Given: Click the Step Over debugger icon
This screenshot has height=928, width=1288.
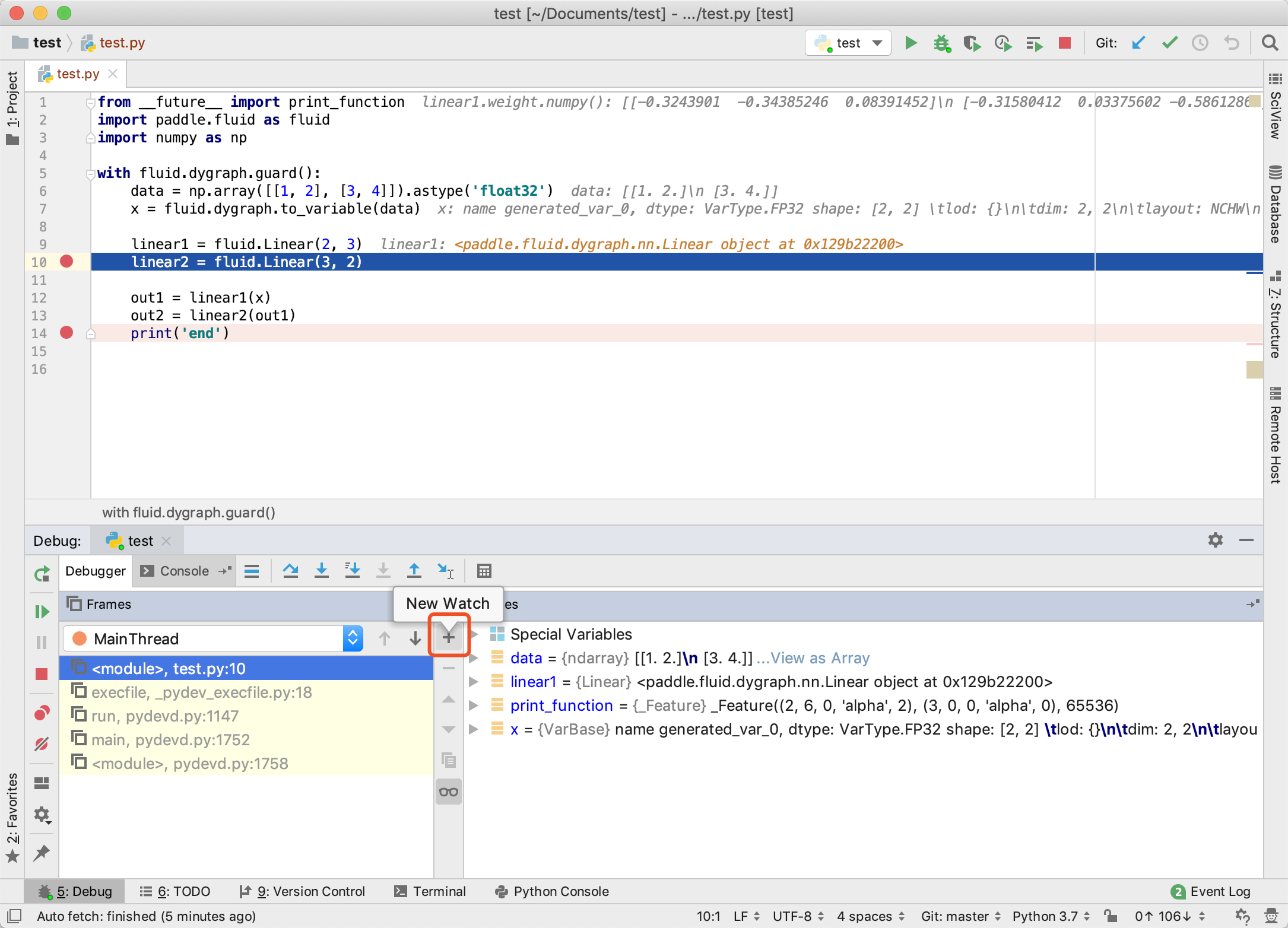Looking at the screenshot, I should [291, 571].
